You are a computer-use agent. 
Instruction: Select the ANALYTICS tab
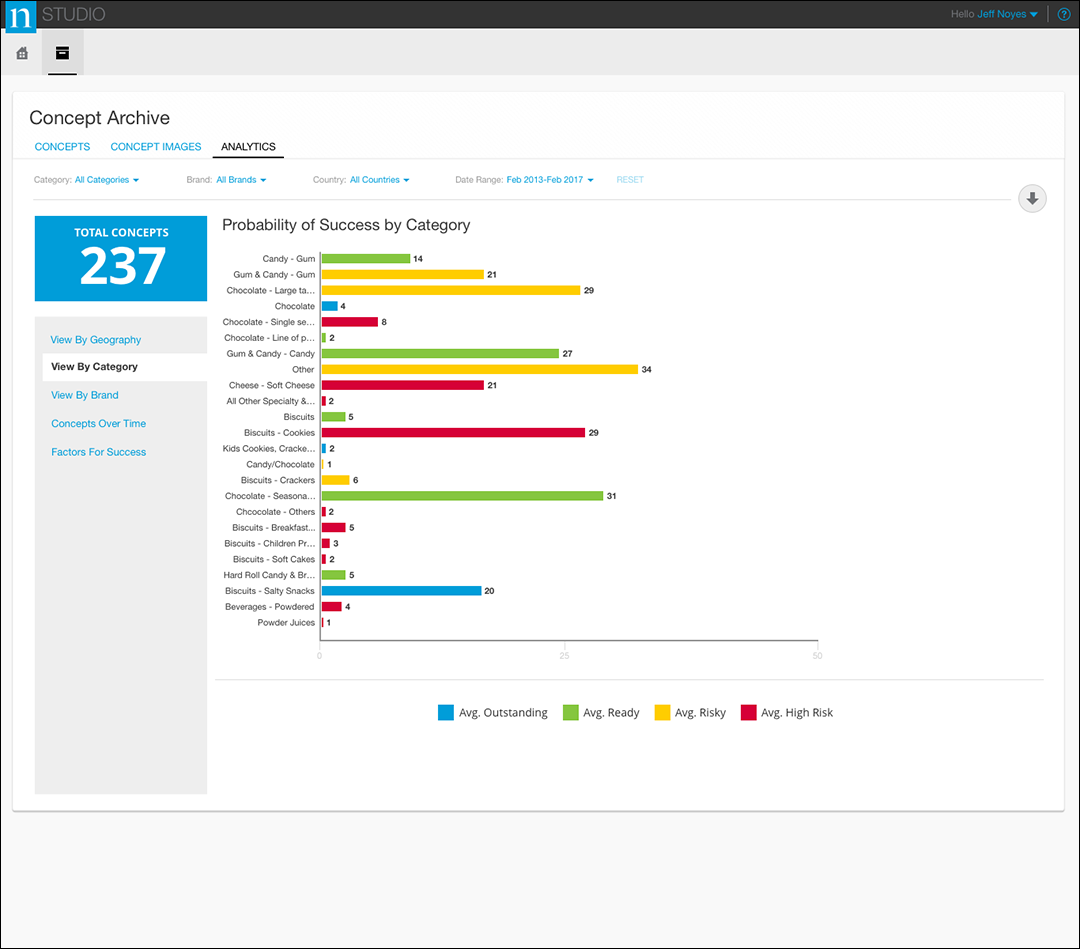[x=248, y=147]
